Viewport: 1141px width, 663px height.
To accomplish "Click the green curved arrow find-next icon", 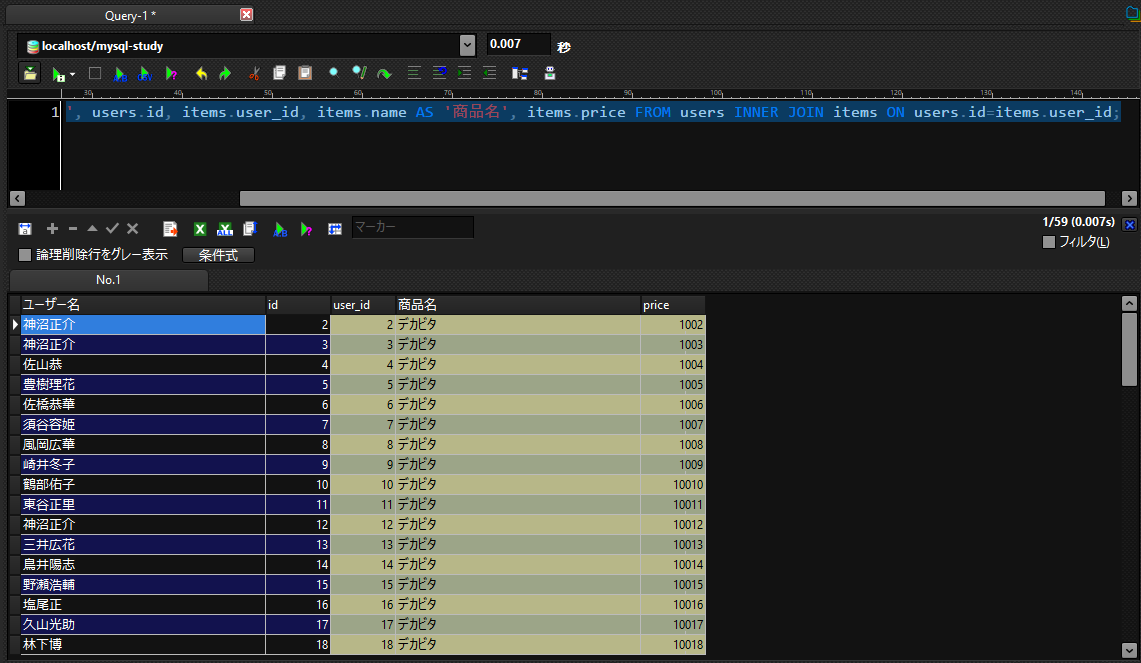I will (x=384, y=74).
